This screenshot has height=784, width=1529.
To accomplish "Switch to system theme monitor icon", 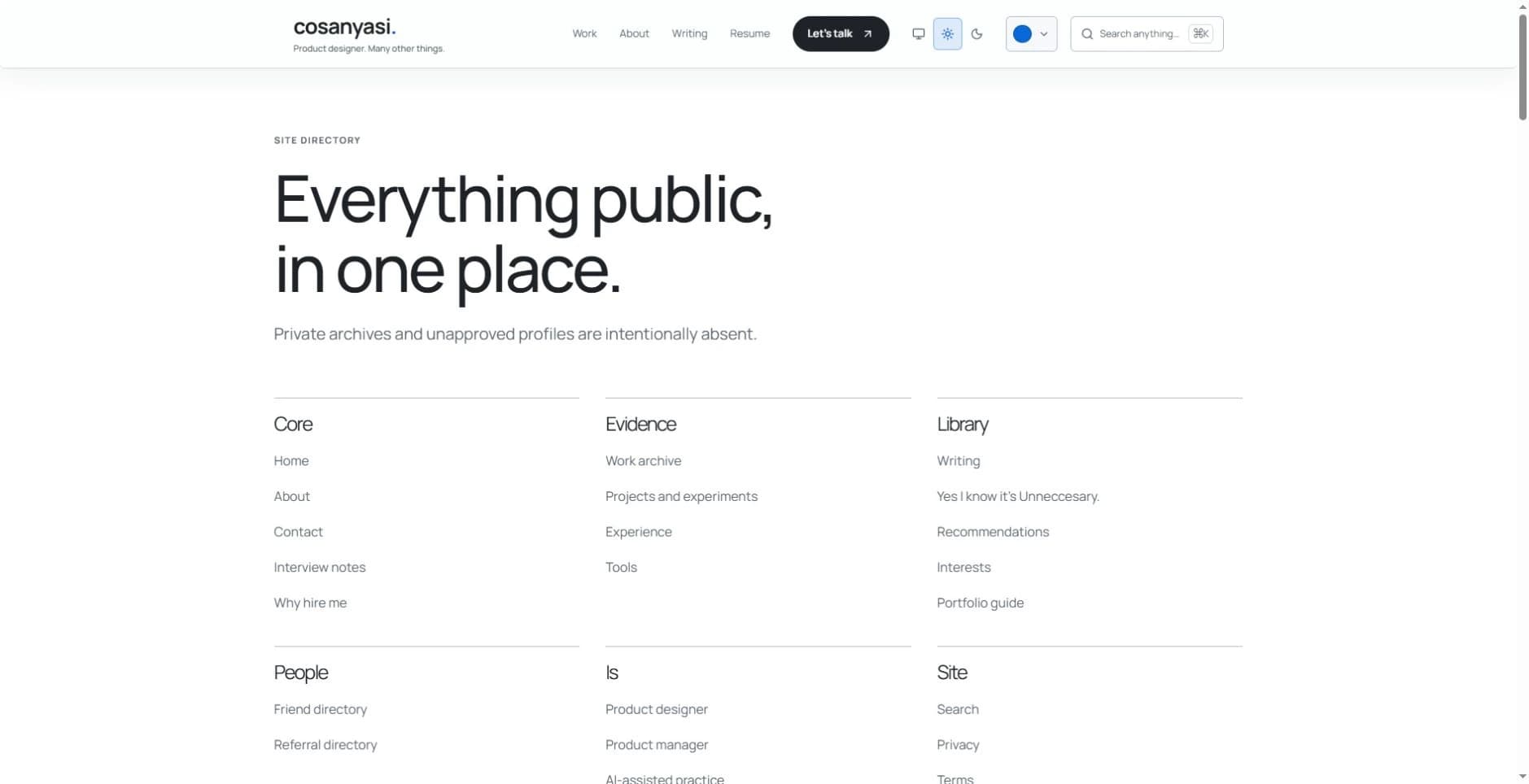I will (918, 34).
